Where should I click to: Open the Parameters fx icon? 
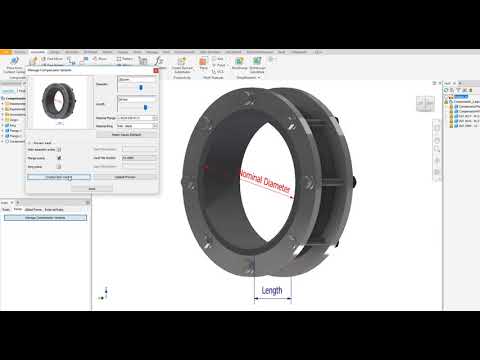coord(159,61)
